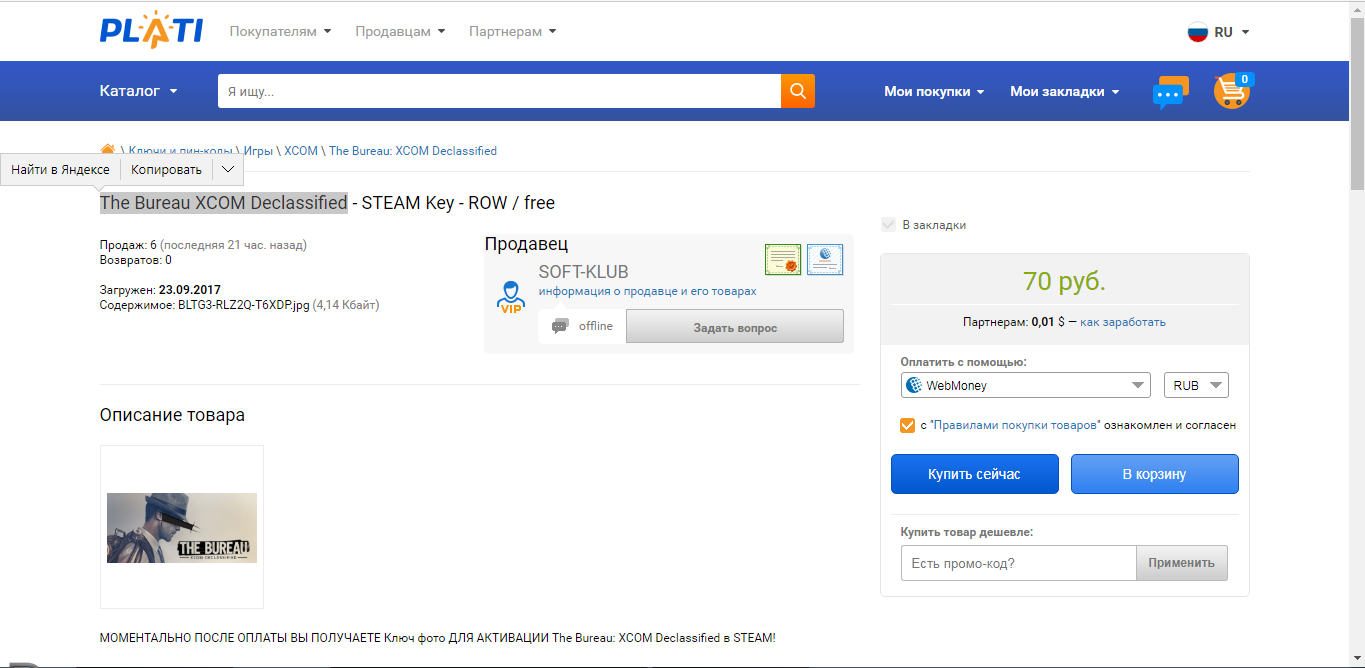Image resolution: width=1365 pixels, height=668 pixels.
Task: Open 'информация о продавце и его товарах' link
Action: [647, 292]
